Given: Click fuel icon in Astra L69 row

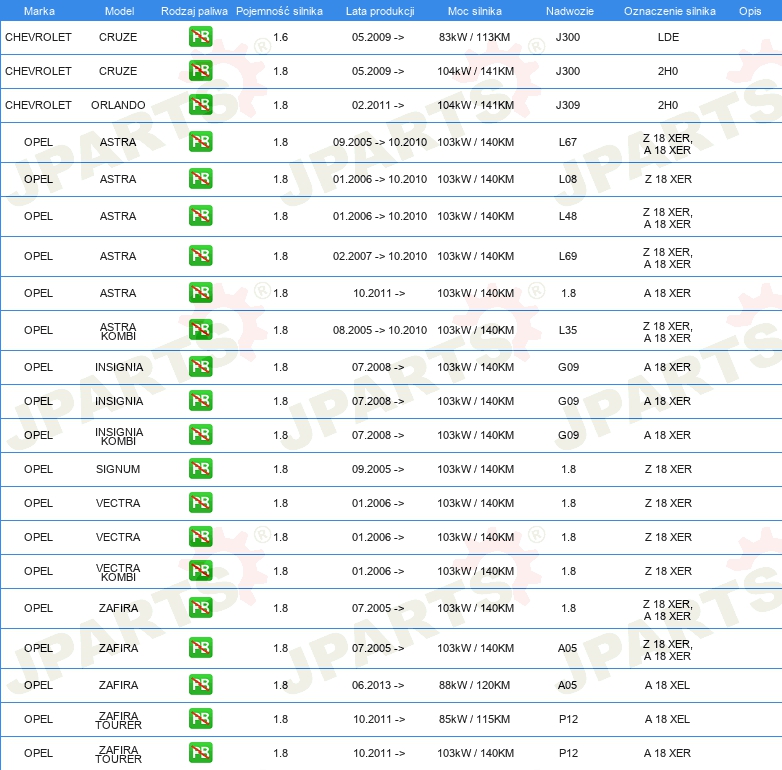Looking at the screenshot, I should point(200,256).
